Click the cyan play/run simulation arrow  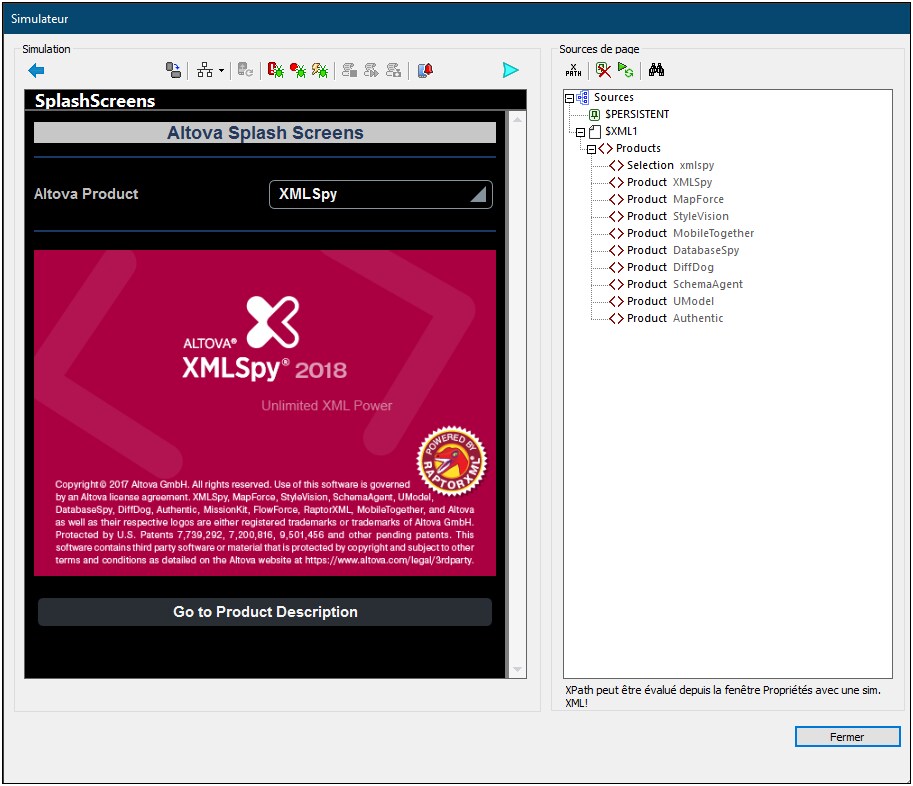tap(510, 70)
